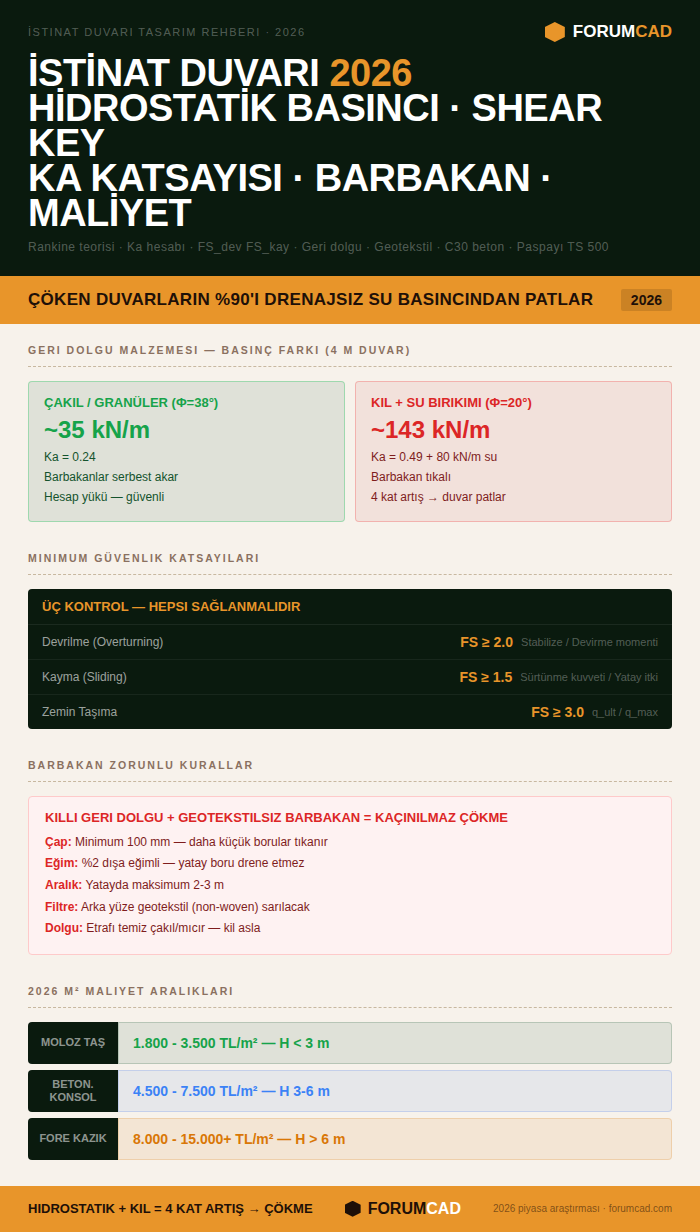Click the orange hexagon ForumCAD logo icon in header
700x1232 pixels.
(555, 32)
